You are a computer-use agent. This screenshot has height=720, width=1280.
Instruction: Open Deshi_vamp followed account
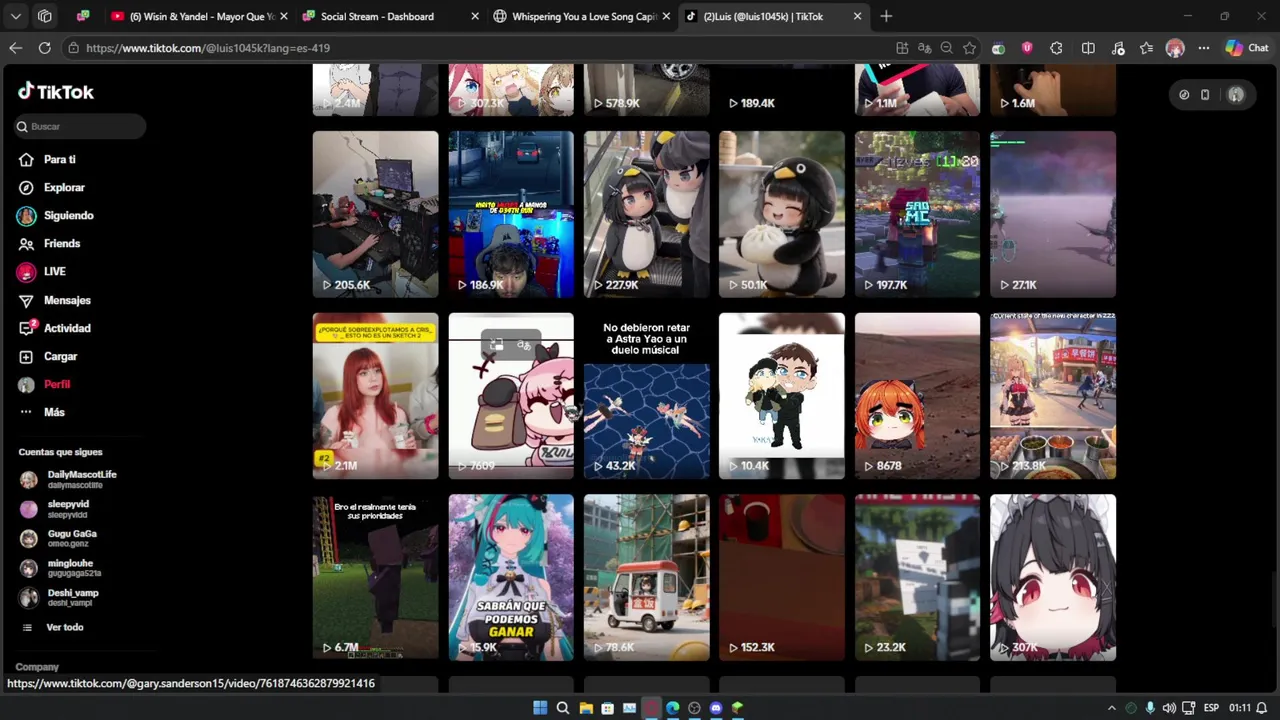pyautogui.click(x=73, y=597)
